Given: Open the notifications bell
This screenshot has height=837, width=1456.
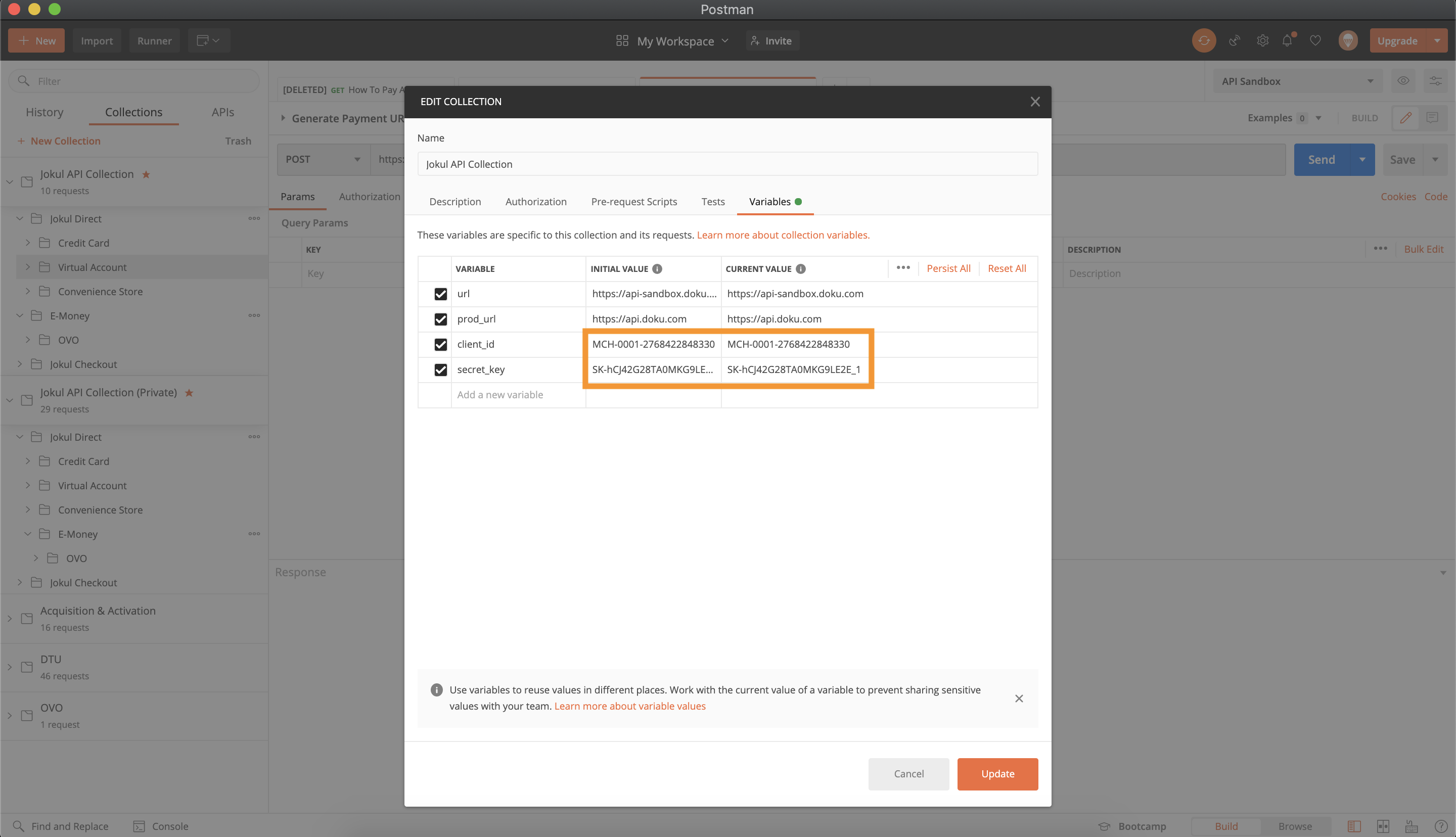Looking at the screenshot, I should 1288,41.
